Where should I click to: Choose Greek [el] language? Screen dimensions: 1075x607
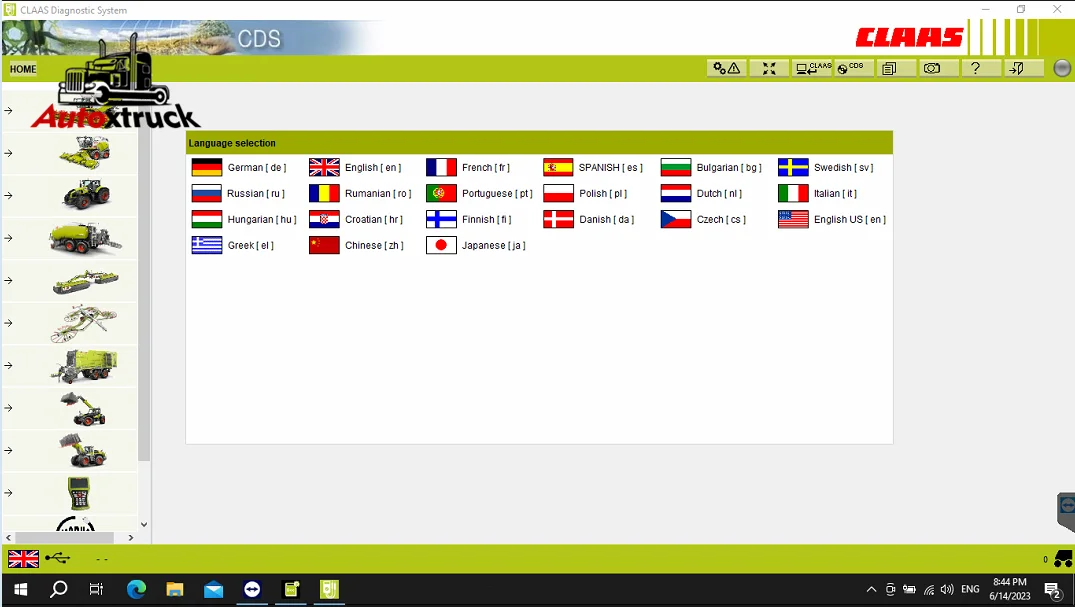(233, 246)
